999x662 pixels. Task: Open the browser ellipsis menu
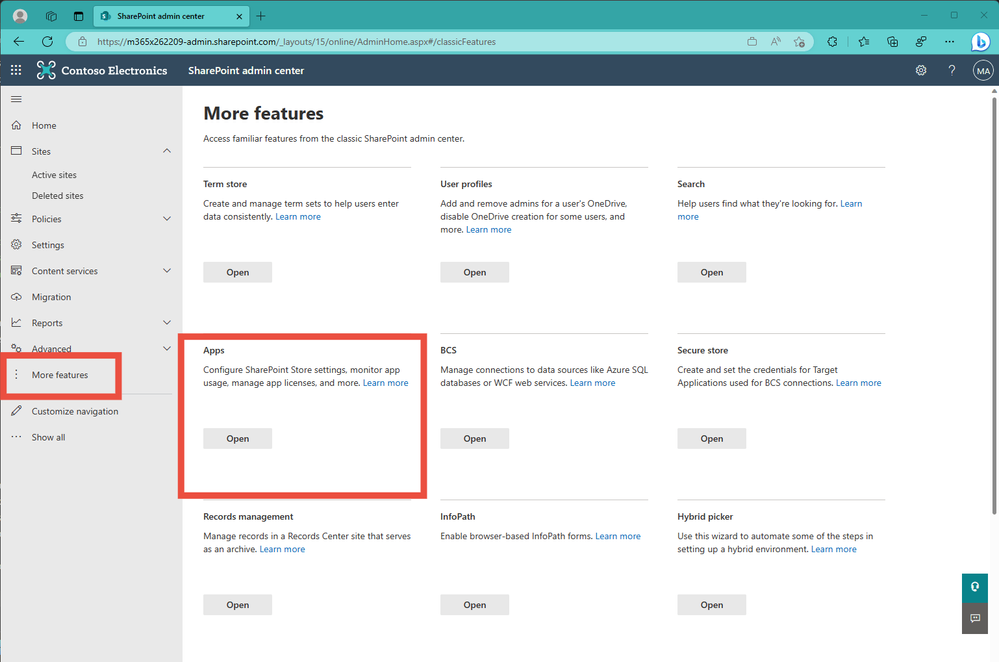point(949,41)
